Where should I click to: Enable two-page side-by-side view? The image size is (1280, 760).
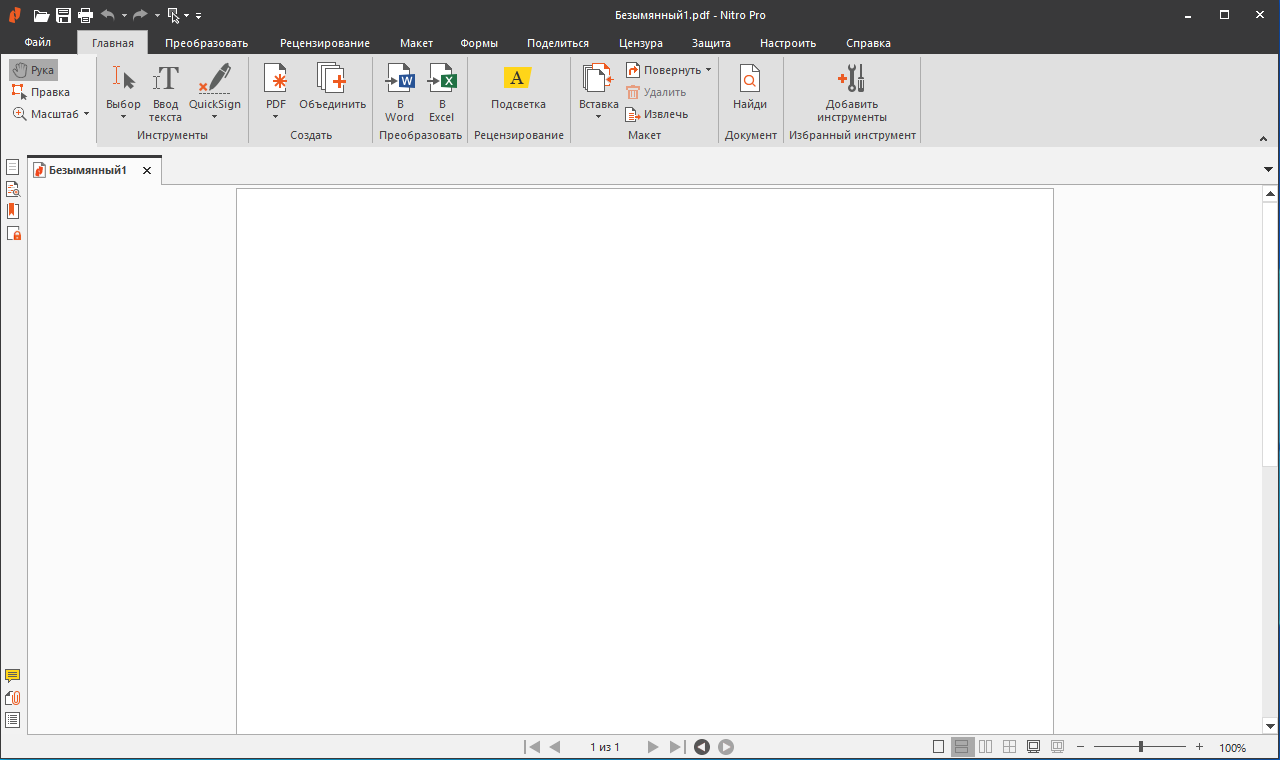(x=985, y=746)
